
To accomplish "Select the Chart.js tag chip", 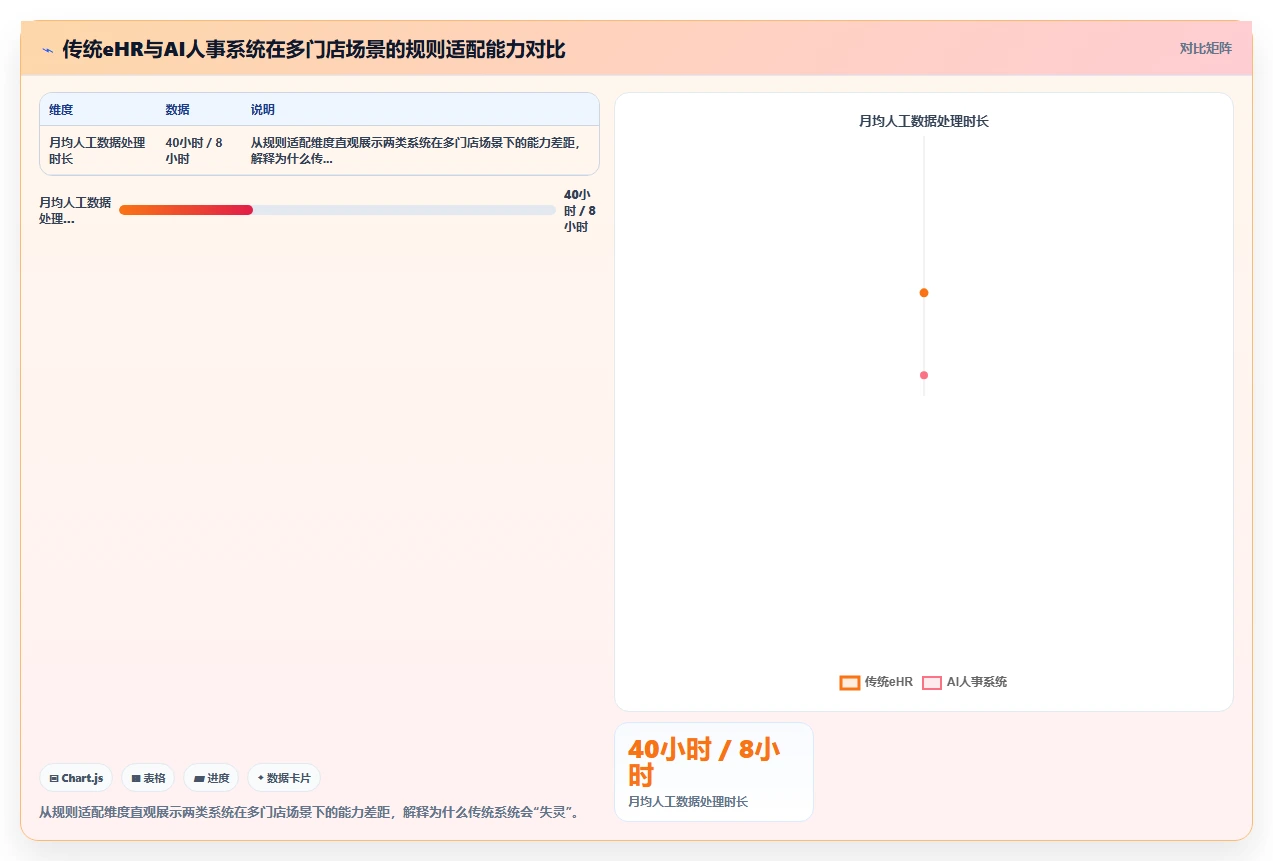I will tap(76, 778).
